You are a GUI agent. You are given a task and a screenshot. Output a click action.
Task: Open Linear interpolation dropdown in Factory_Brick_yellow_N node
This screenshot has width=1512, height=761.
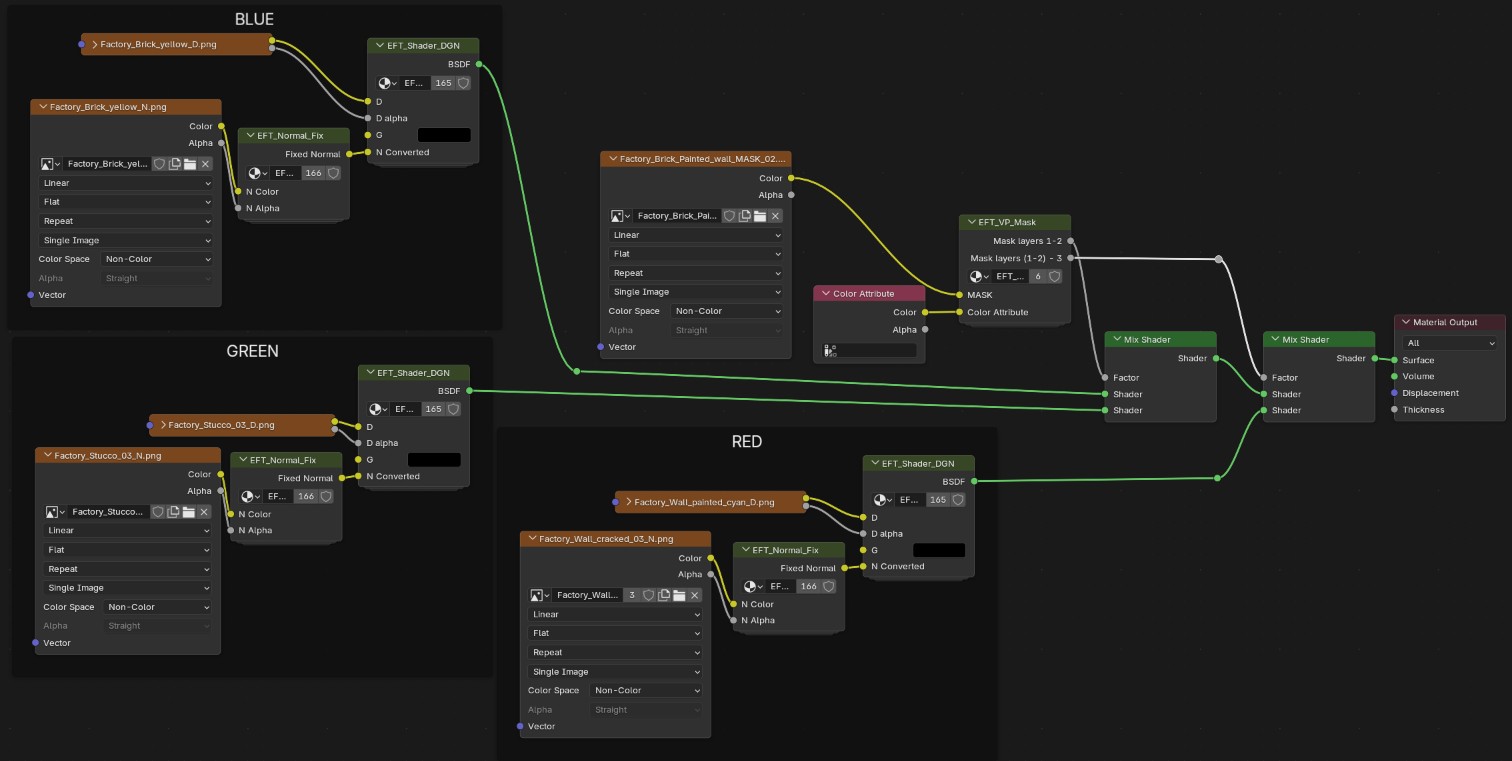127,183
